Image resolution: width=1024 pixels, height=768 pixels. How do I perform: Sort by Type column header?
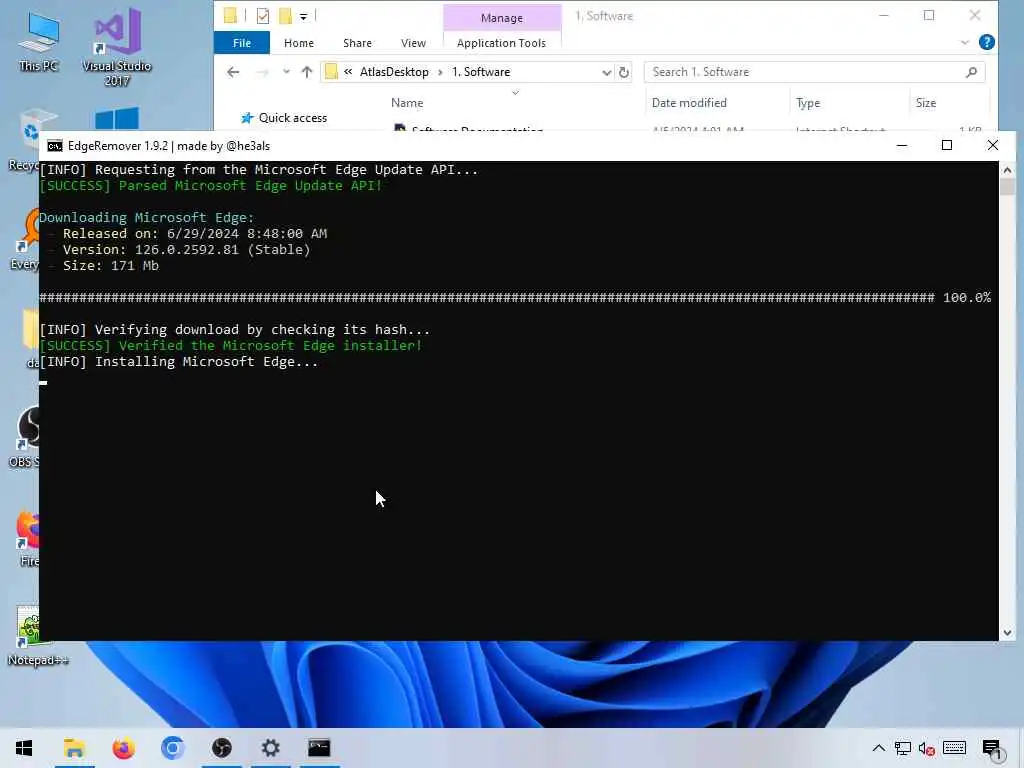(x=808, y=103)
